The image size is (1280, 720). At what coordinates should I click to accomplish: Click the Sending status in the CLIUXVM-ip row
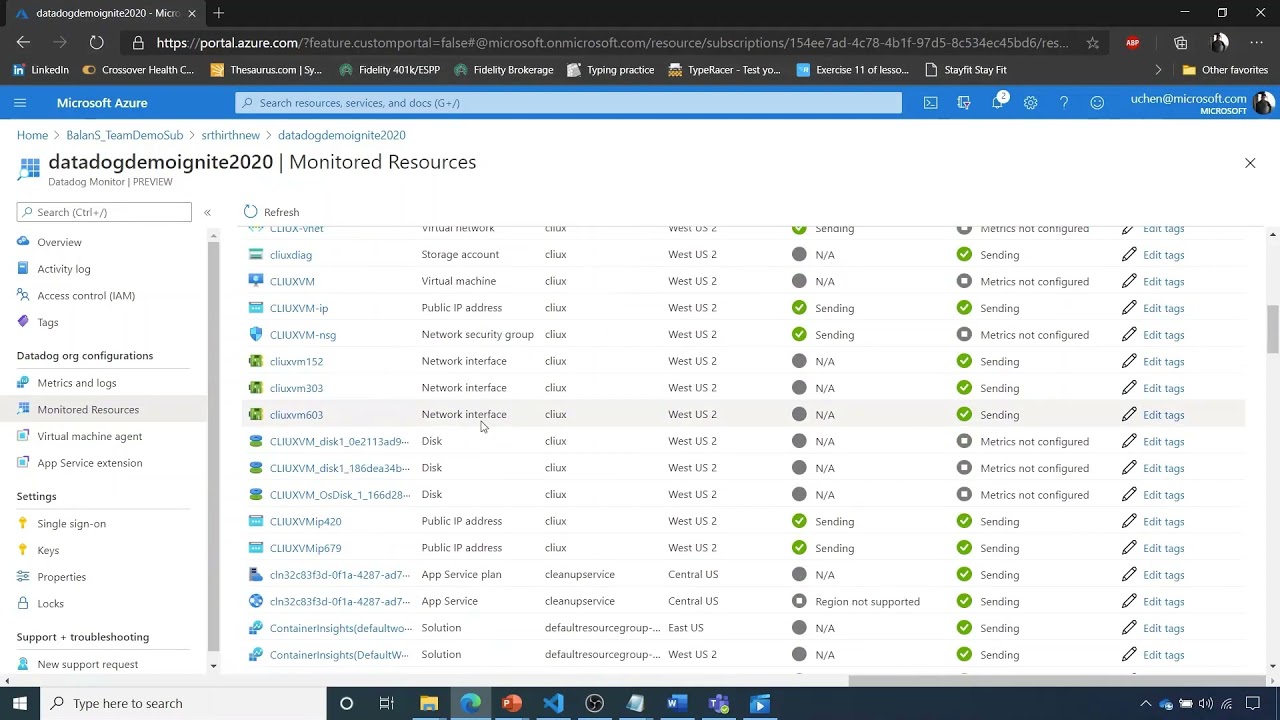coord(834,308)
